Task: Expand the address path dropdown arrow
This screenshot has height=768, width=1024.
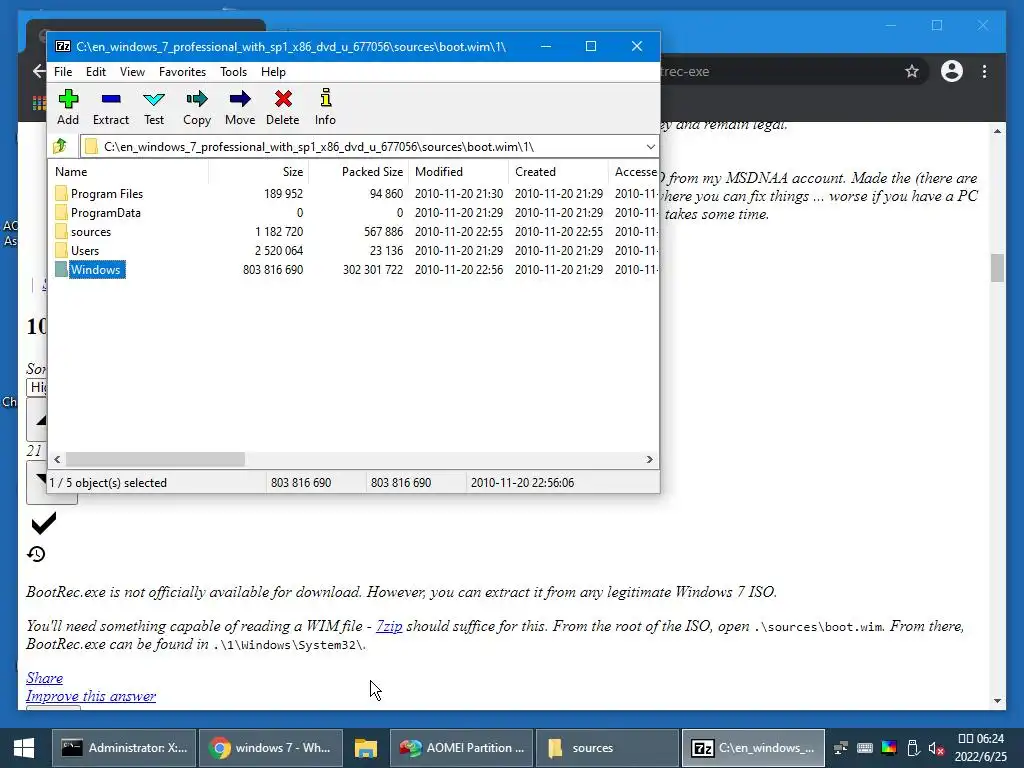Action: tap(650, 146)
